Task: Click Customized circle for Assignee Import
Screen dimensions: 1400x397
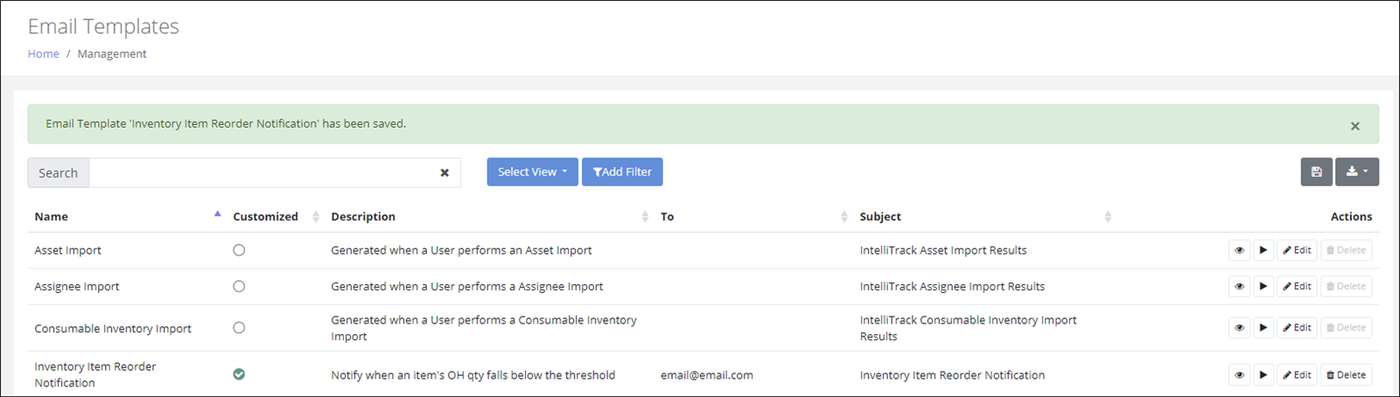Action: (x=239, y=286)
